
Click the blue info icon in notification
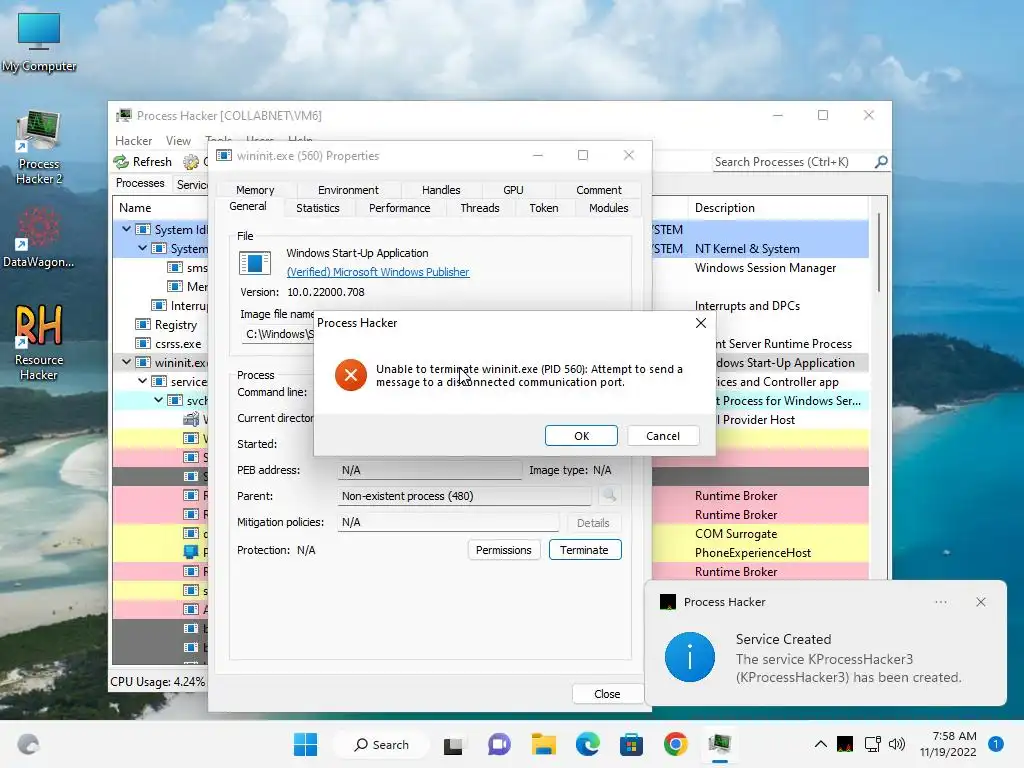coord(690,657)
